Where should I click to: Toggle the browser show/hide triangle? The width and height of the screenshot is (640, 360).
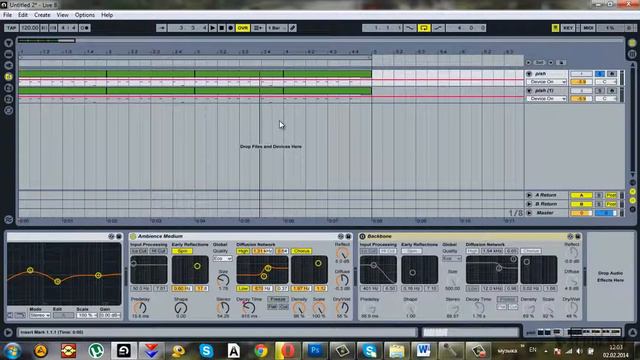coord(8,43)
